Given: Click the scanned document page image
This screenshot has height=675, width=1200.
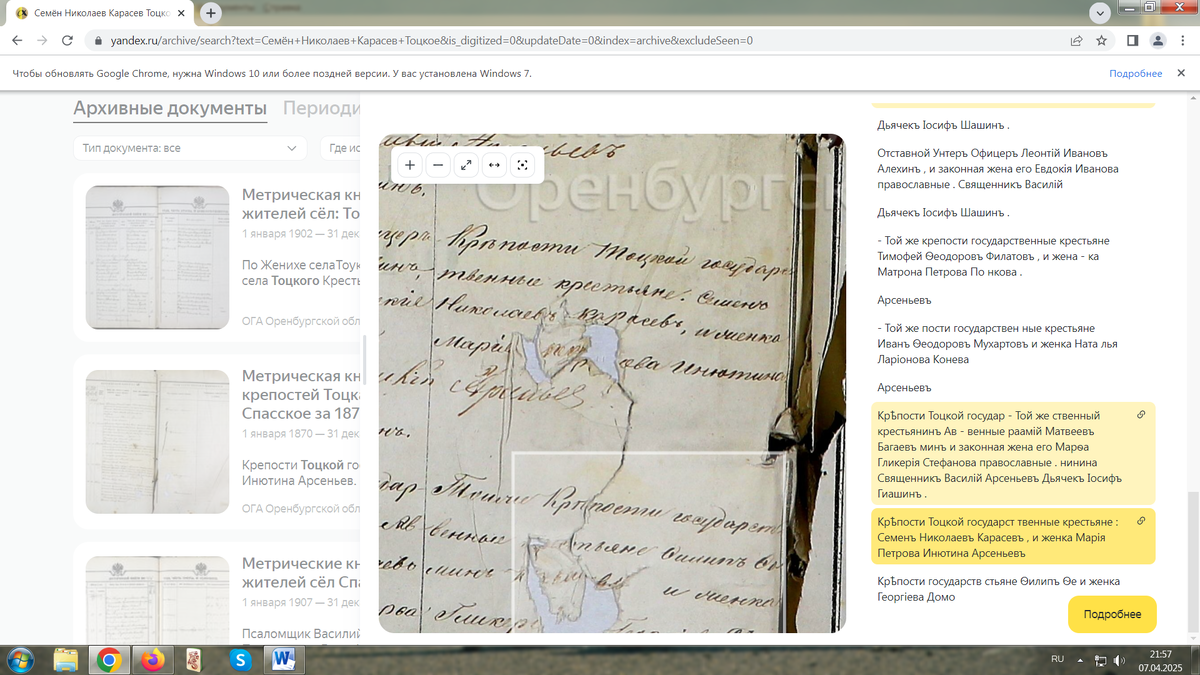Looking at the screenshot, I should (x=612, y=383).
